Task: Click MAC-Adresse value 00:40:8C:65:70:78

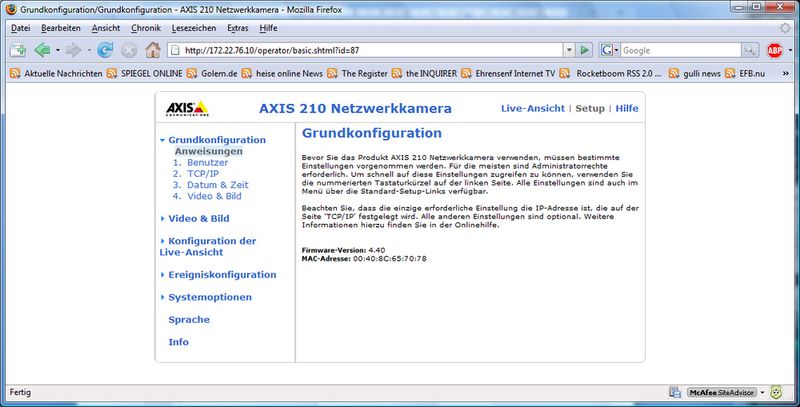Action: point(390,259)
